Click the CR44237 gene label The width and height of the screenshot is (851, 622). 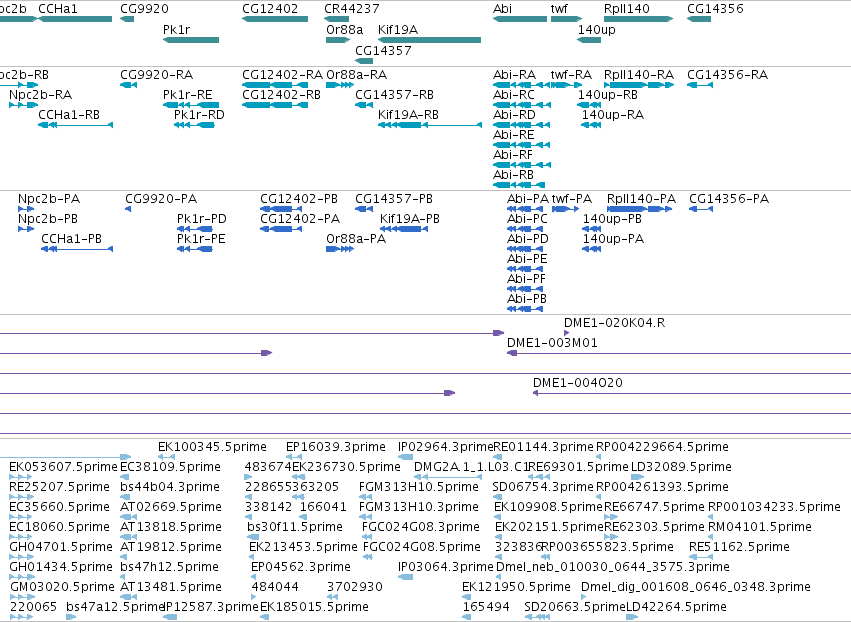pos(352,9)
